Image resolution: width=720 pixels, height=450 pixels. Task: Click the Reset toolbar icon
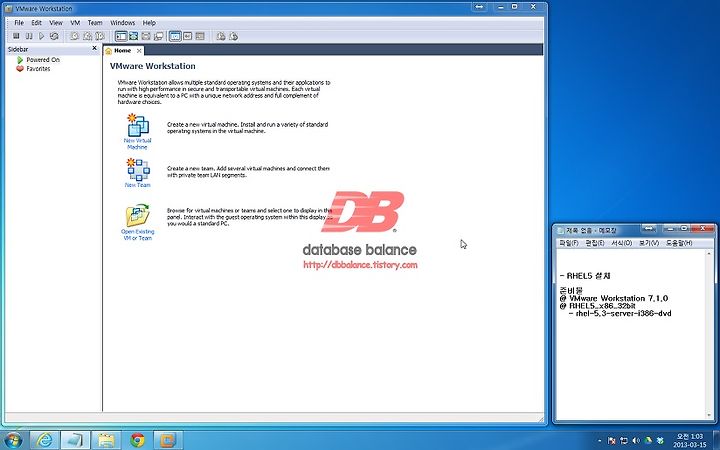pyautogui.click(x=54, y=36)
